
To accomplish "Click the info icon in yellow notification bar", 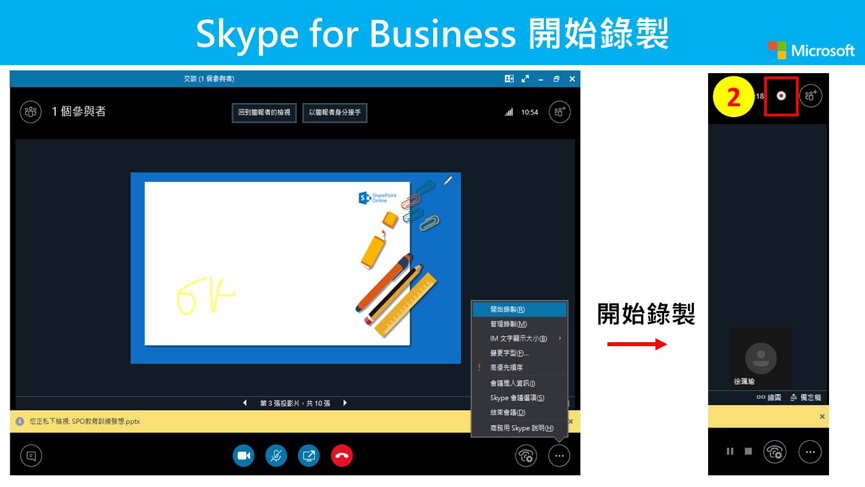I will (x=20, y=421).
